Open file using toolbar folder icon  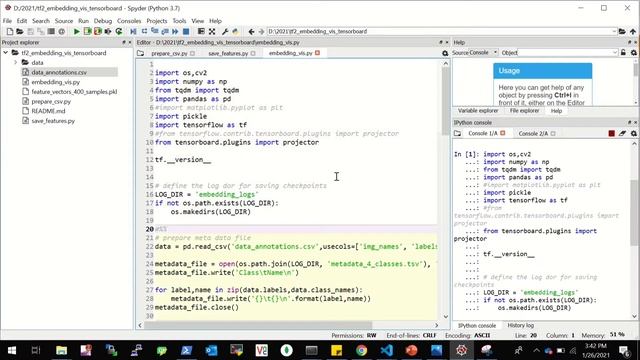(20, 31)
